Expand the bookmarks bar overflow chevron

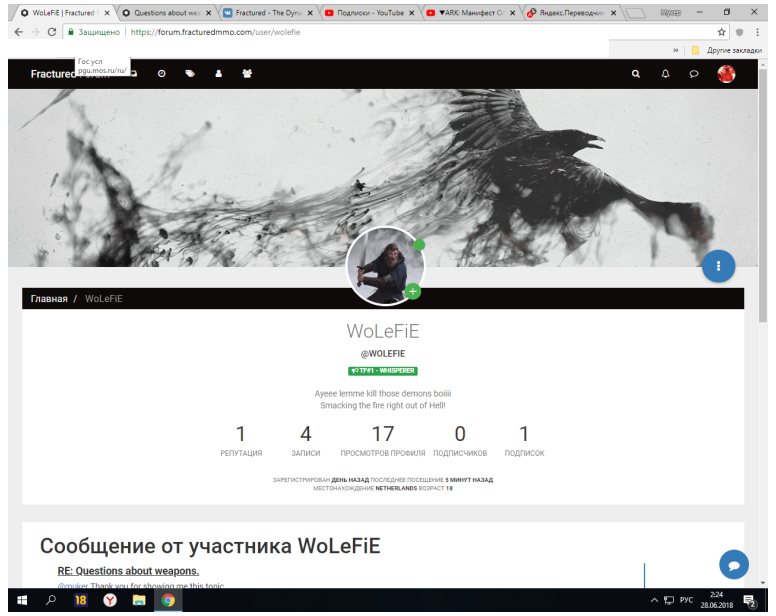676,50
